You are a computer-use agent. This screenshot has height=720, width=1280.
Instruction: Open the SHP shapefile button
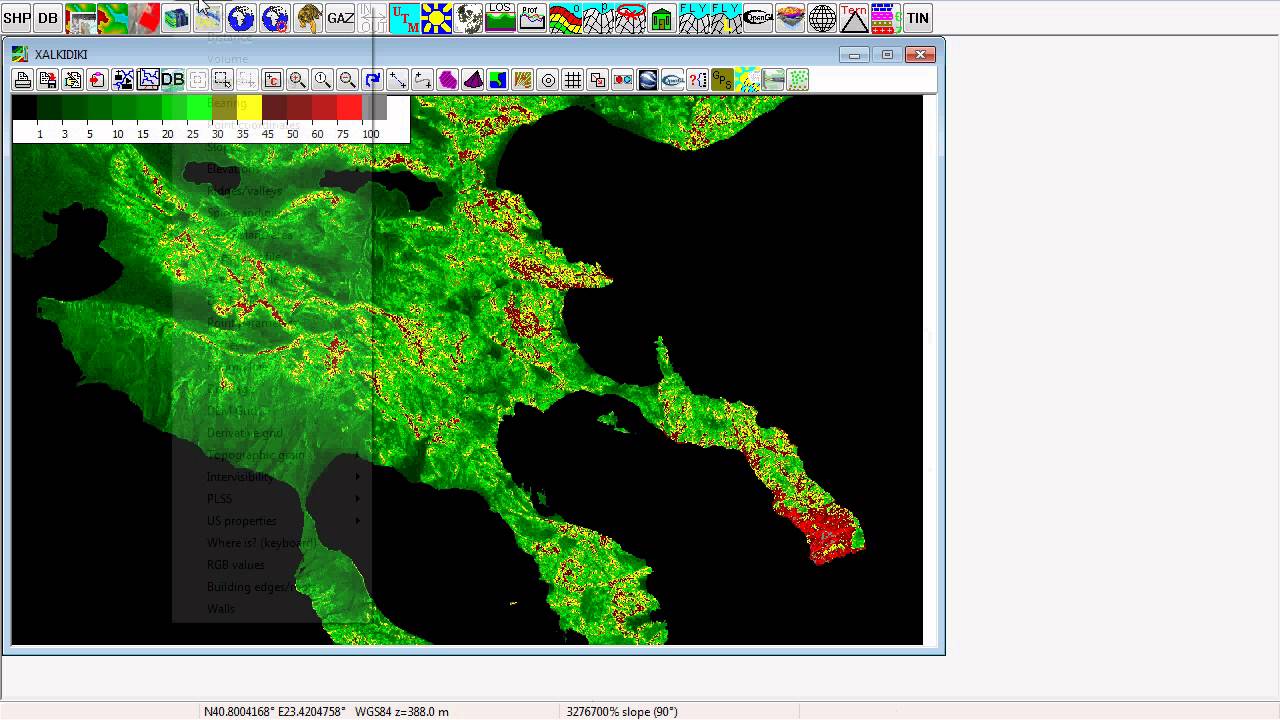click(17, 18)
